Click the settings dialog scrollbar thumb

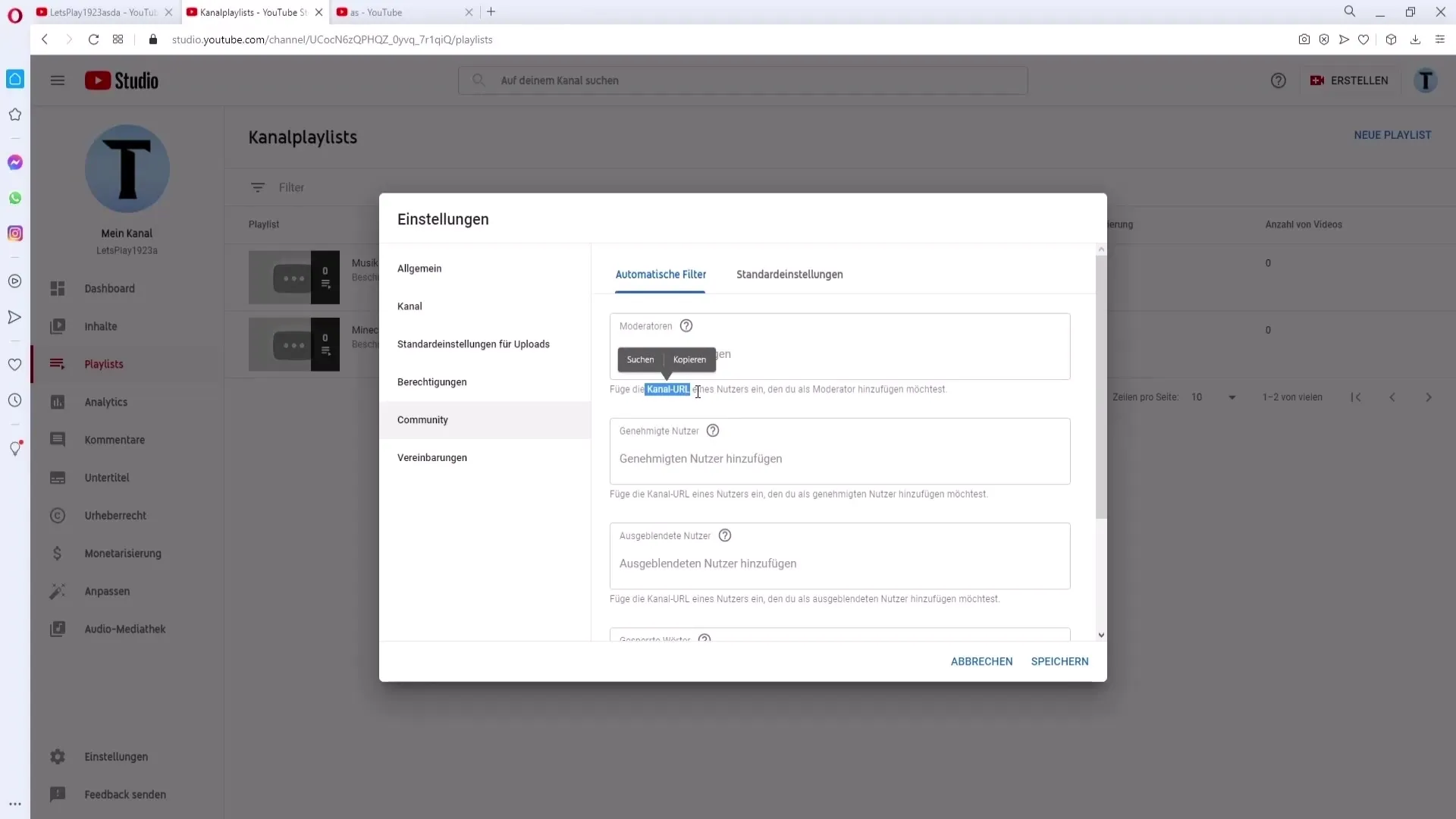coord(1101,387)
